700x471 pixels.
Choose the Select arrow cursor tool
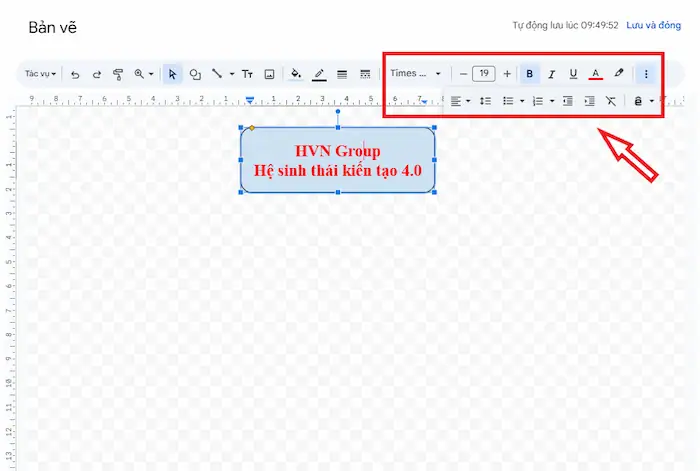[x=172, y=74]
